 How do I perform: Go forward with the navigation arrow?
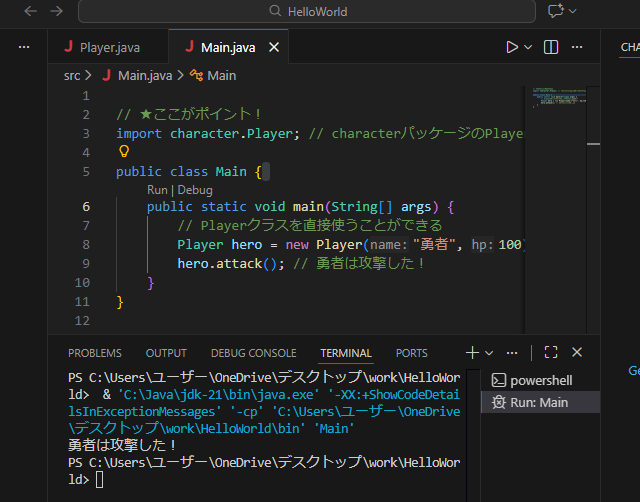tap(56, 11)
